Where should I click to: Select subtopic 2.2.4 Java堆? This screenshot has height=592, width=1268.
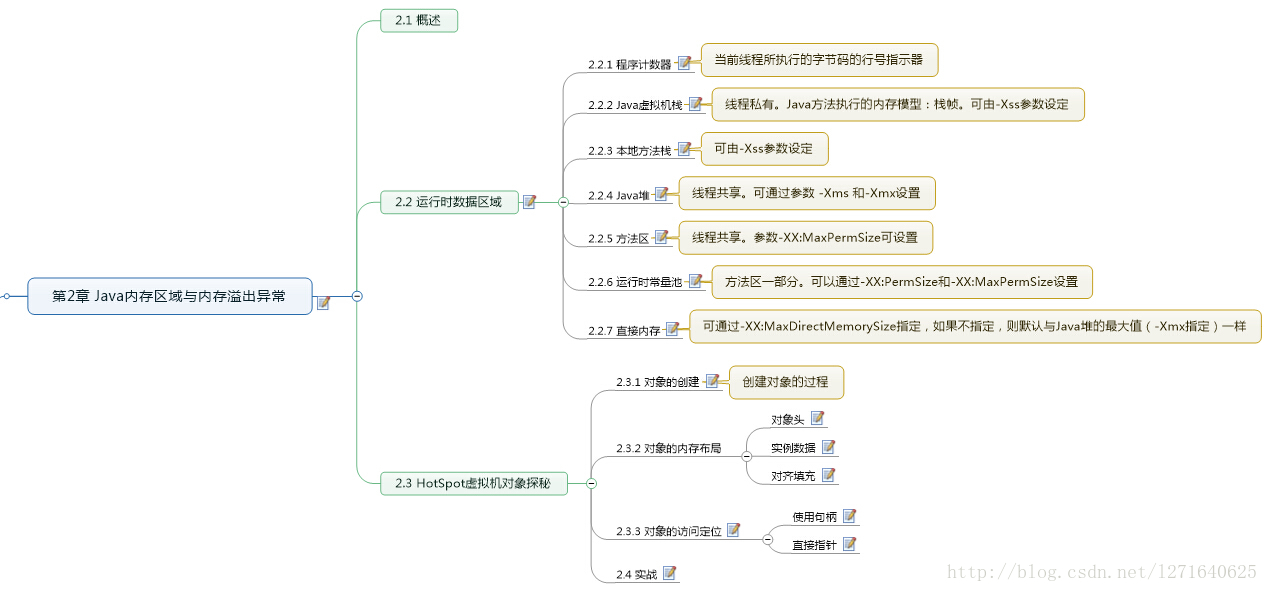[x=618, y=195]
